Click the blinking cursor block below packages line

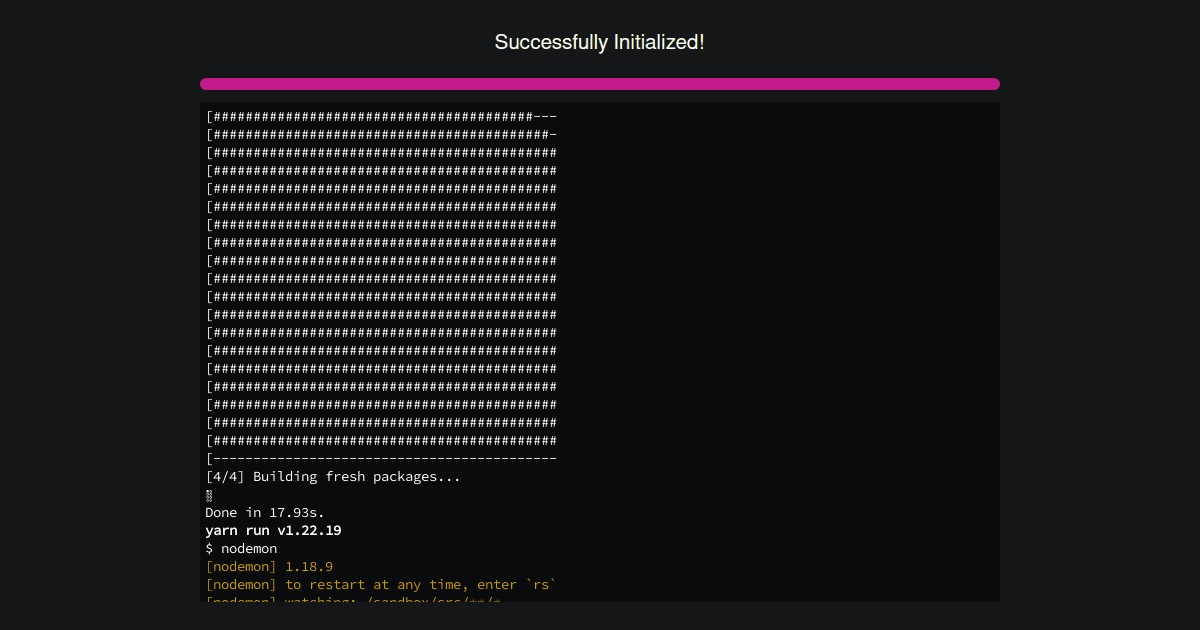tap(208, 494)
